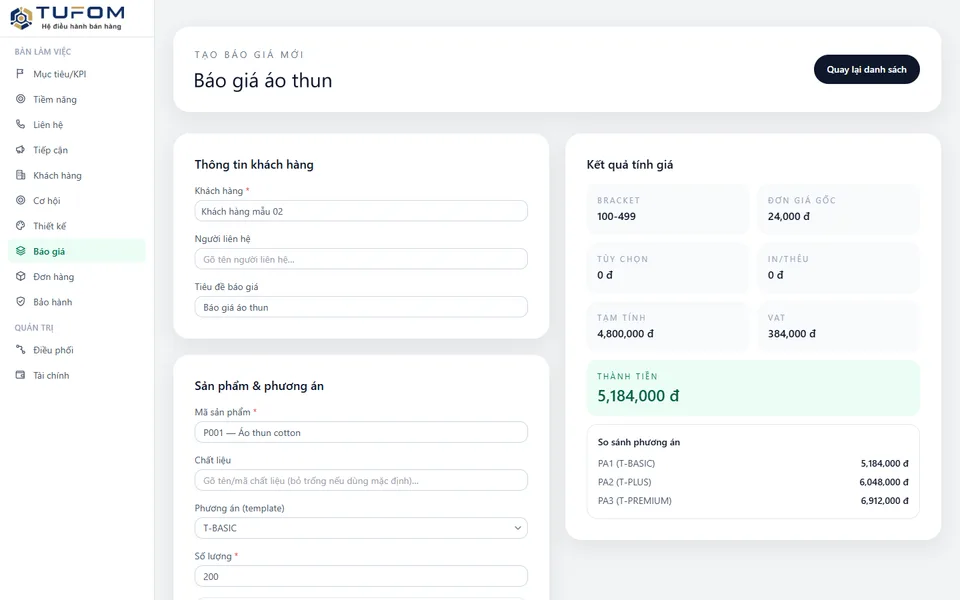Open Điều phối under Quản trị
The height and width of the screenshot is (600, 960).
(x=77, y=350)
